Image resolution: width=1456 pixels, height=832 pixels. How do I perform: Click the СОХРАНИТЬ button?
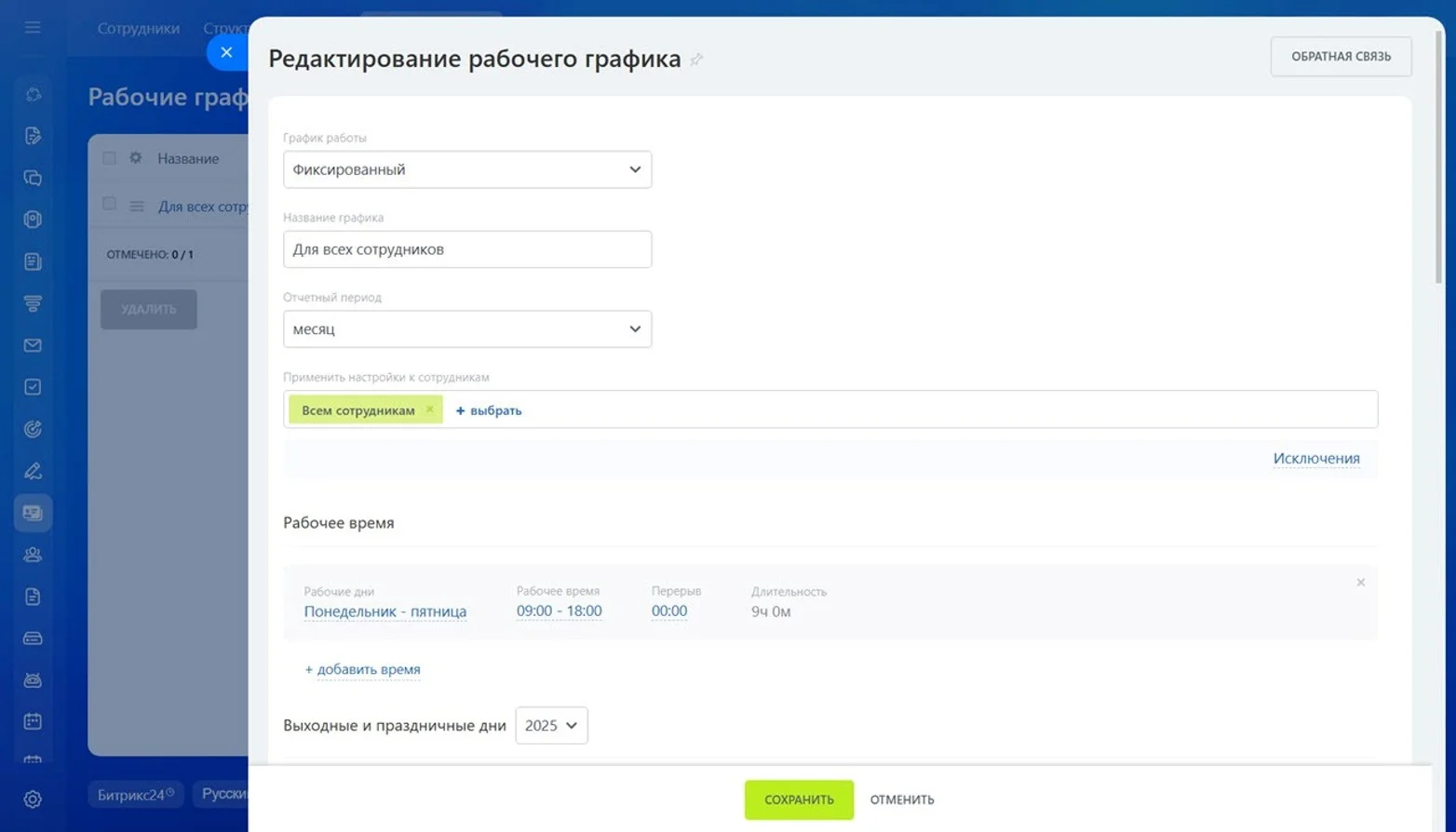point(799,799)
